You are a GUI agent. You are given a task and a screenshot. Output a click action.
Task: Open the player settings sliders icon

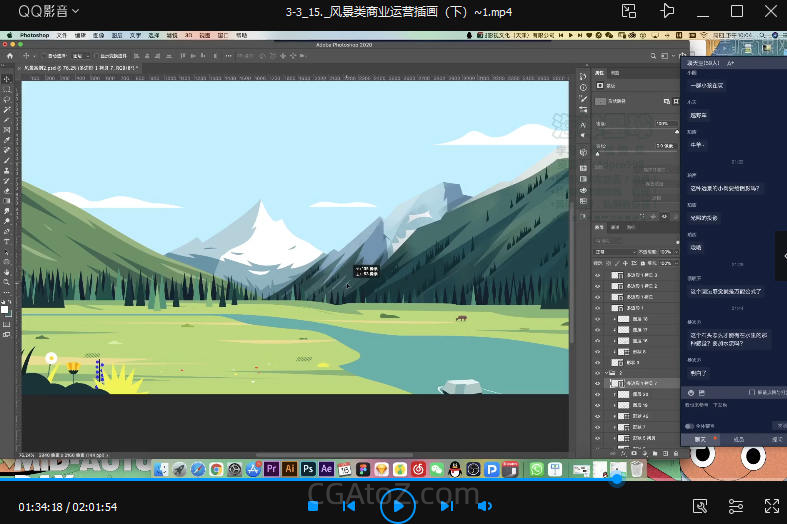(x=736, y=506)
